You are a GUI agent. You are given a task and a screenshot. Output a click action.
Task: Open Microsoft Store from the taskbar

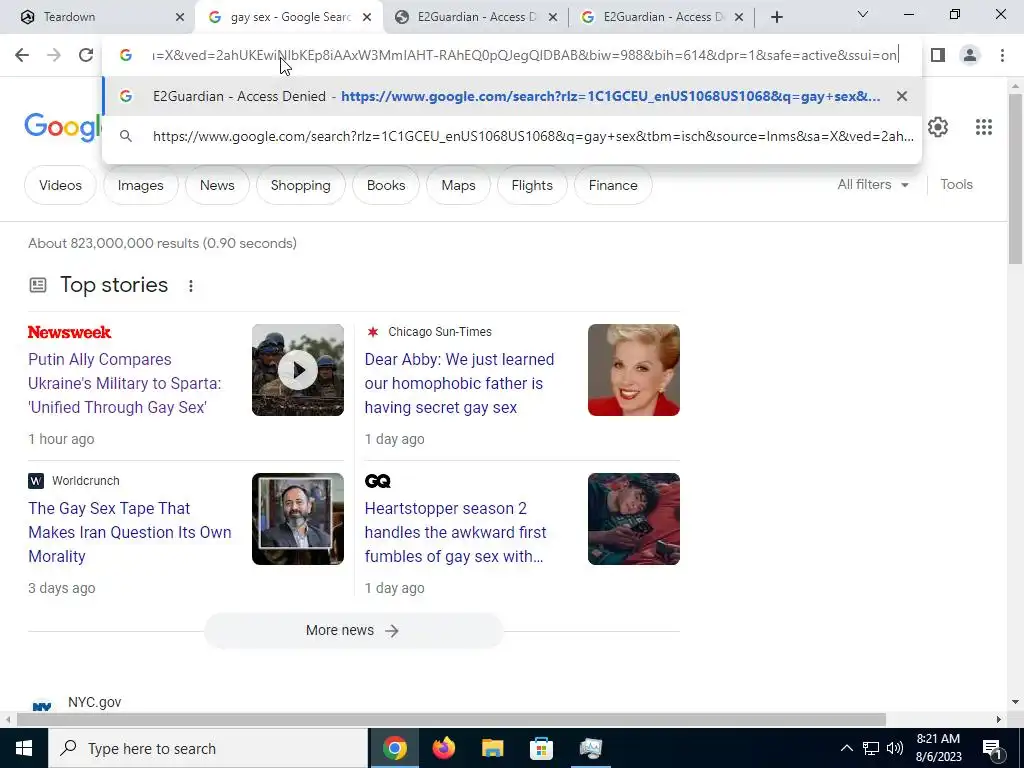(x=541, y=748)
